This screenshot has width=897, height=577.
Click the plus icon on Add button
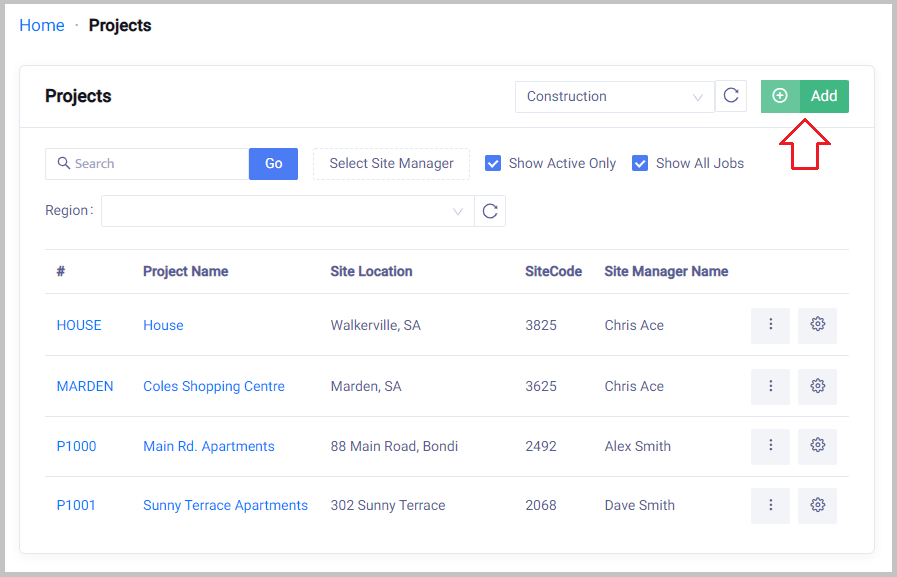click(780, 96)
